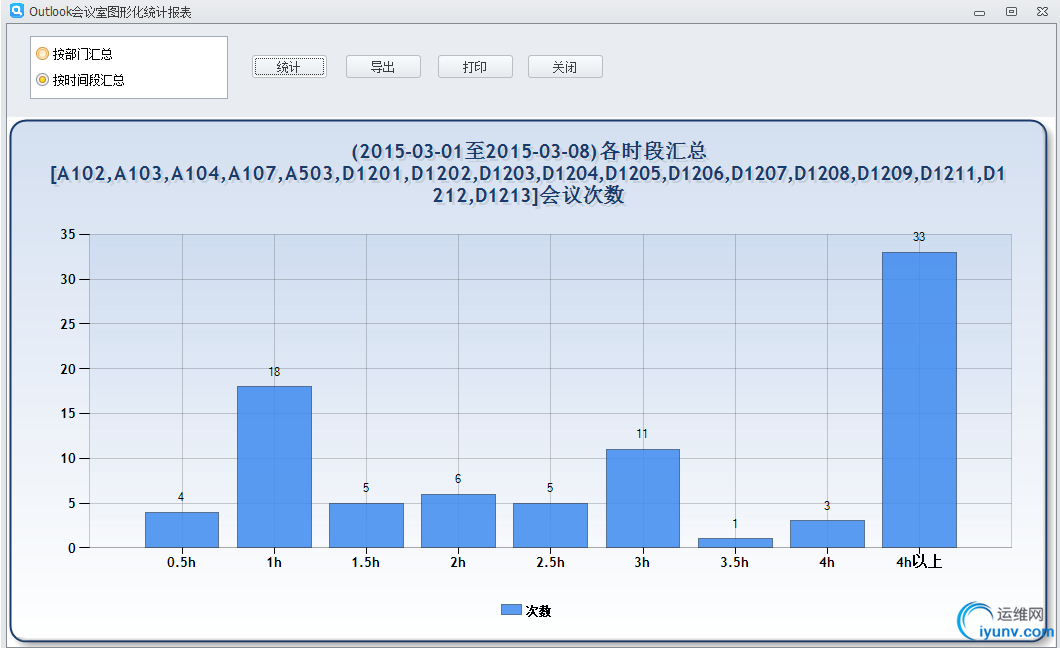The width and height of the screenshot is (1060, 648).
Task: Minimize the Outlook report window
Action: tap(980, 12)
